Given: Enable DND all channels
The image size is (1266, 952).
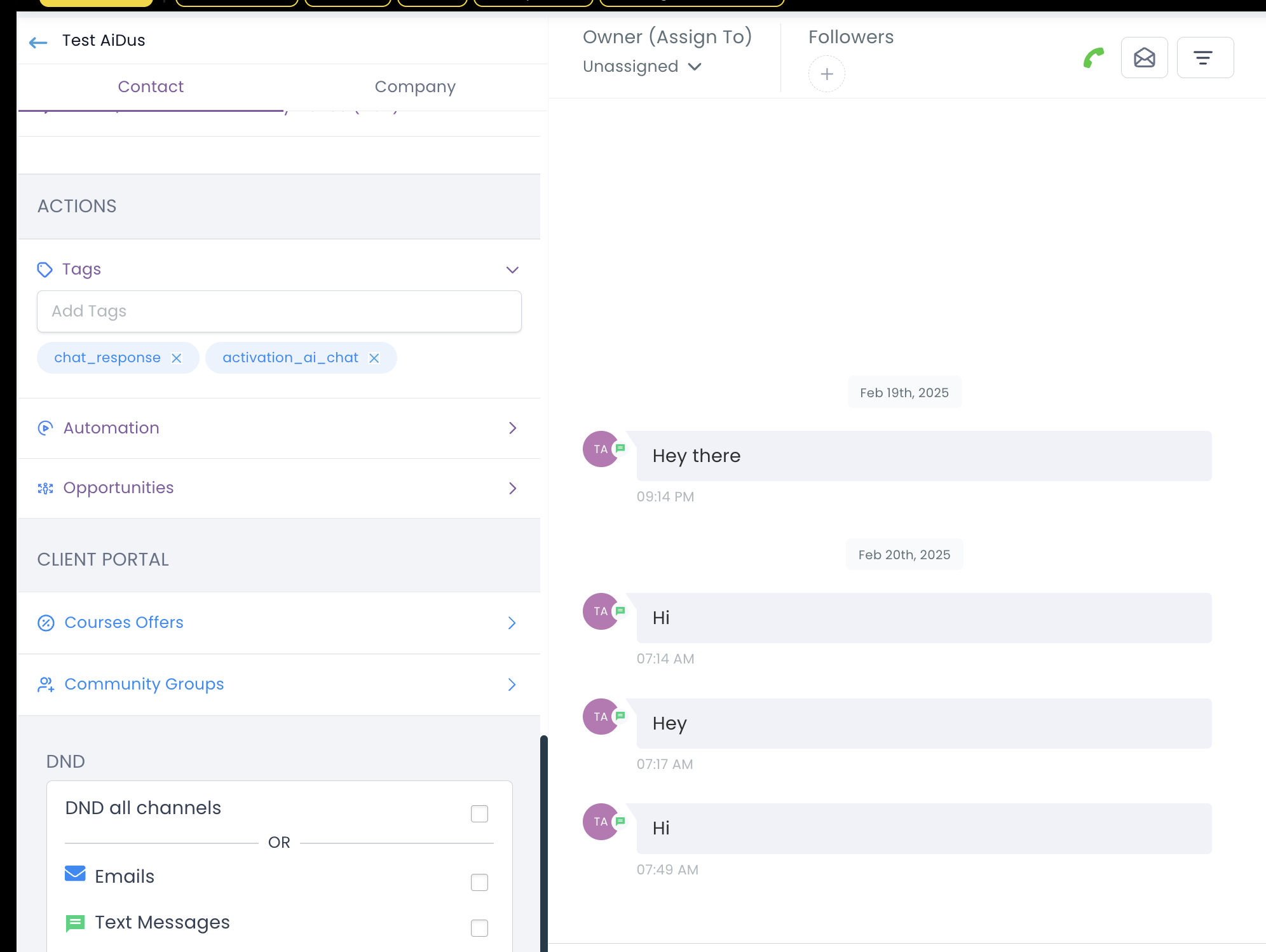Looking at the screenshot, I should 479,813.
